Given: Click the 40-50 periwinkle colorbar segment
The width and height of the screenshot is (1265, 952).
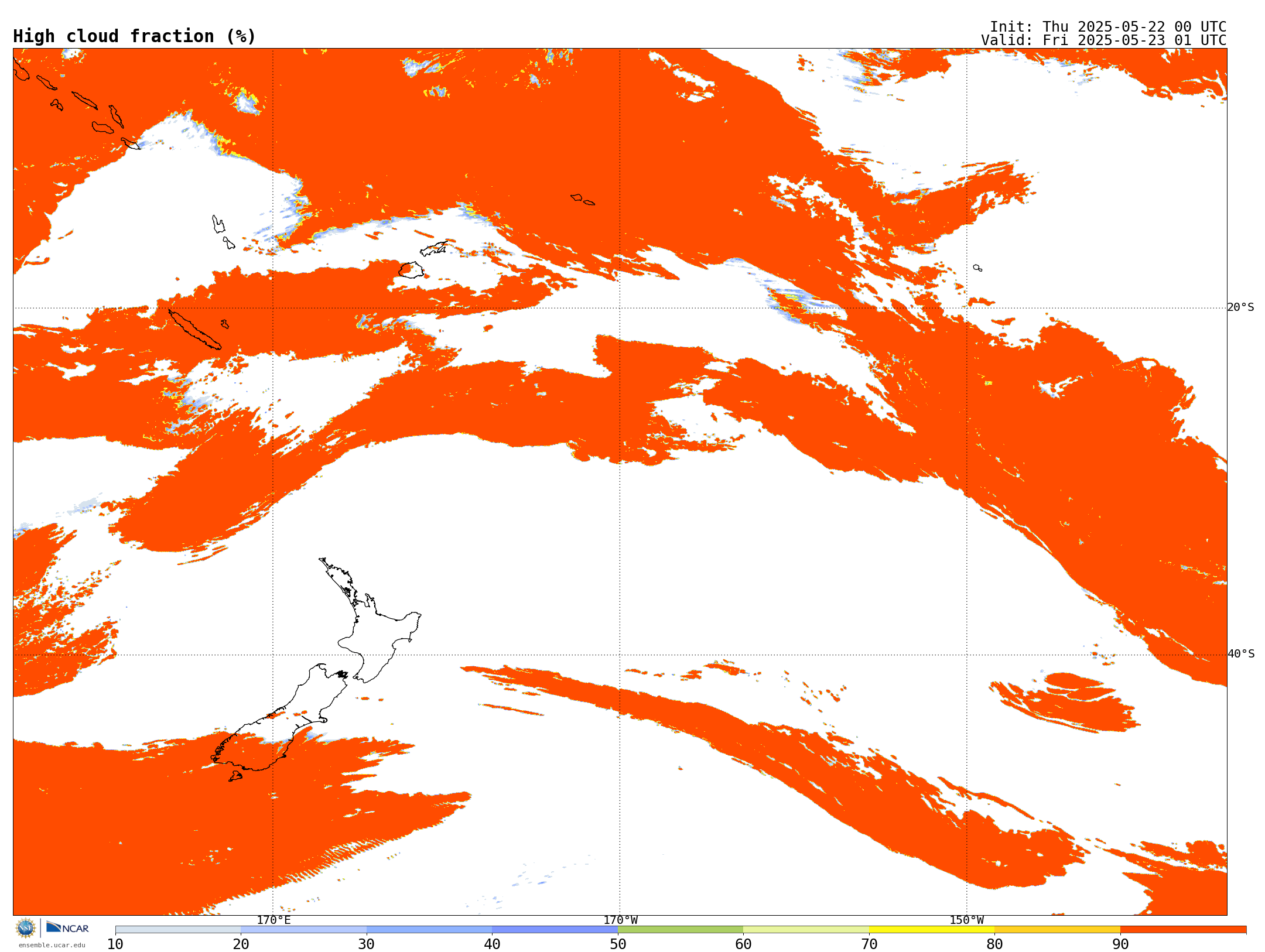Looking at the screenshot, I should pos(555,930).
